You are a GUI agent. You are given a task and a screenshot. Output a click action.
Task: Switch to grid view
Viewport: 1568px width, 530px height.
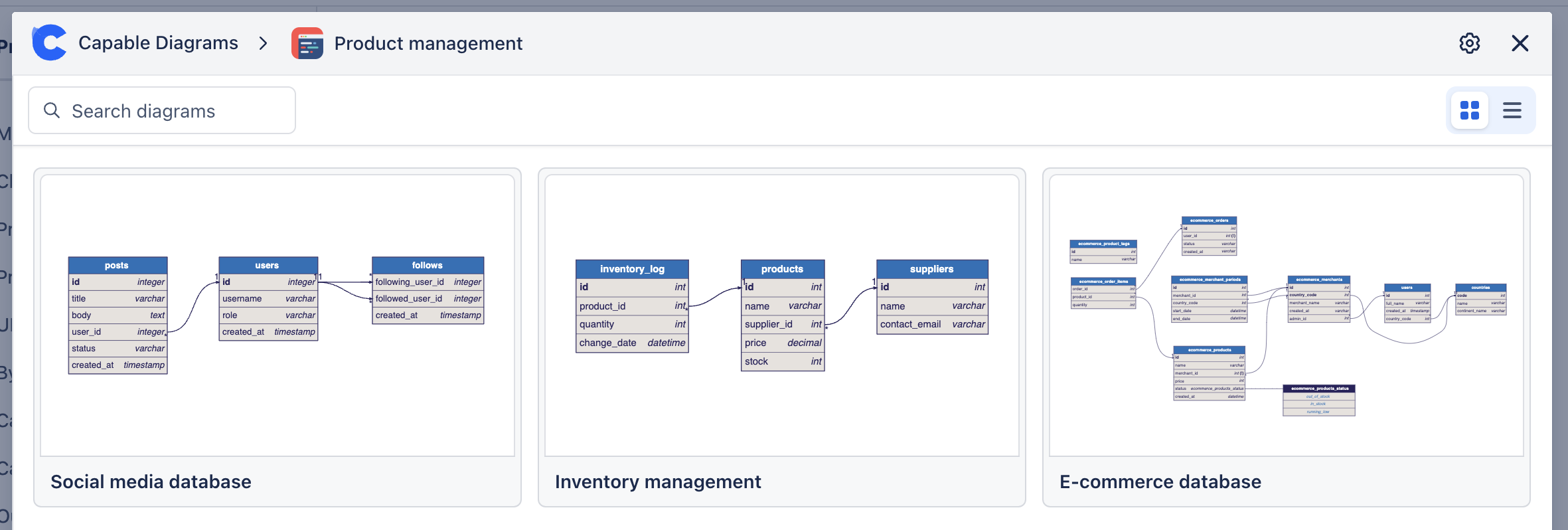[1469, 110]
